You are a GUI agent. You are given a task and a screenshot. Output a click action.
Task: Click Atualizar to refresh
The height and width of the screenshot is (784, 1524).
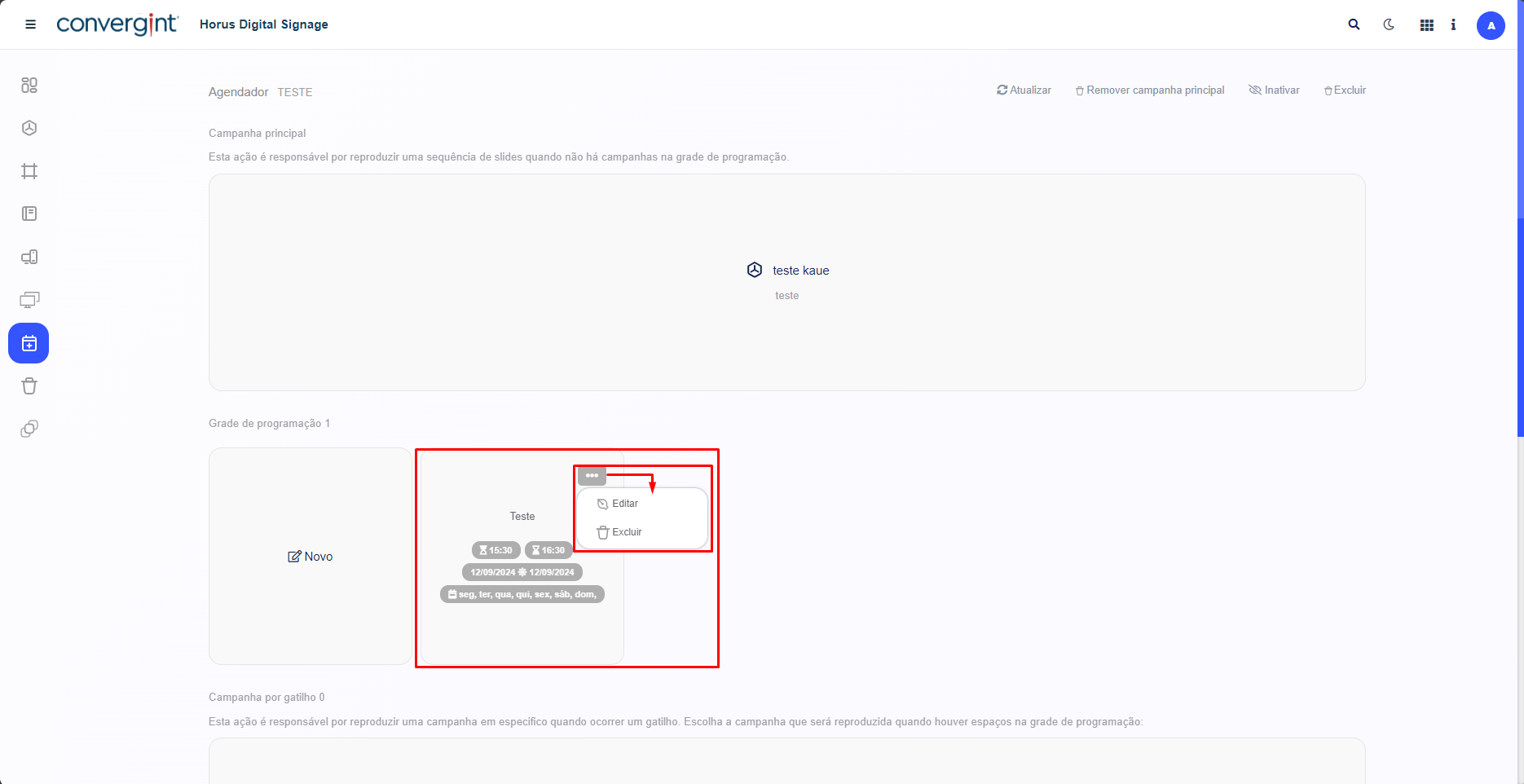1024,90
